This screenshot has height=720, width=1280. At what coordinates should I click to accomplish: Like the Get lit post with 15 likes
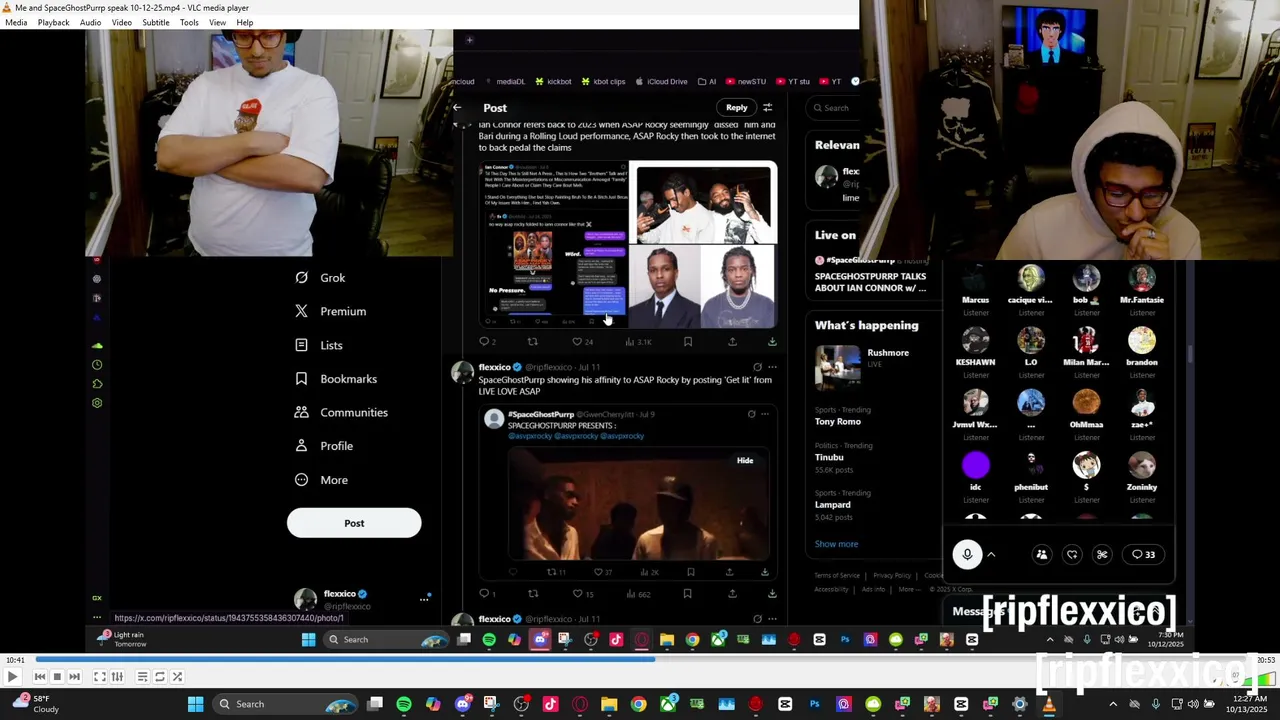(582, 594)
